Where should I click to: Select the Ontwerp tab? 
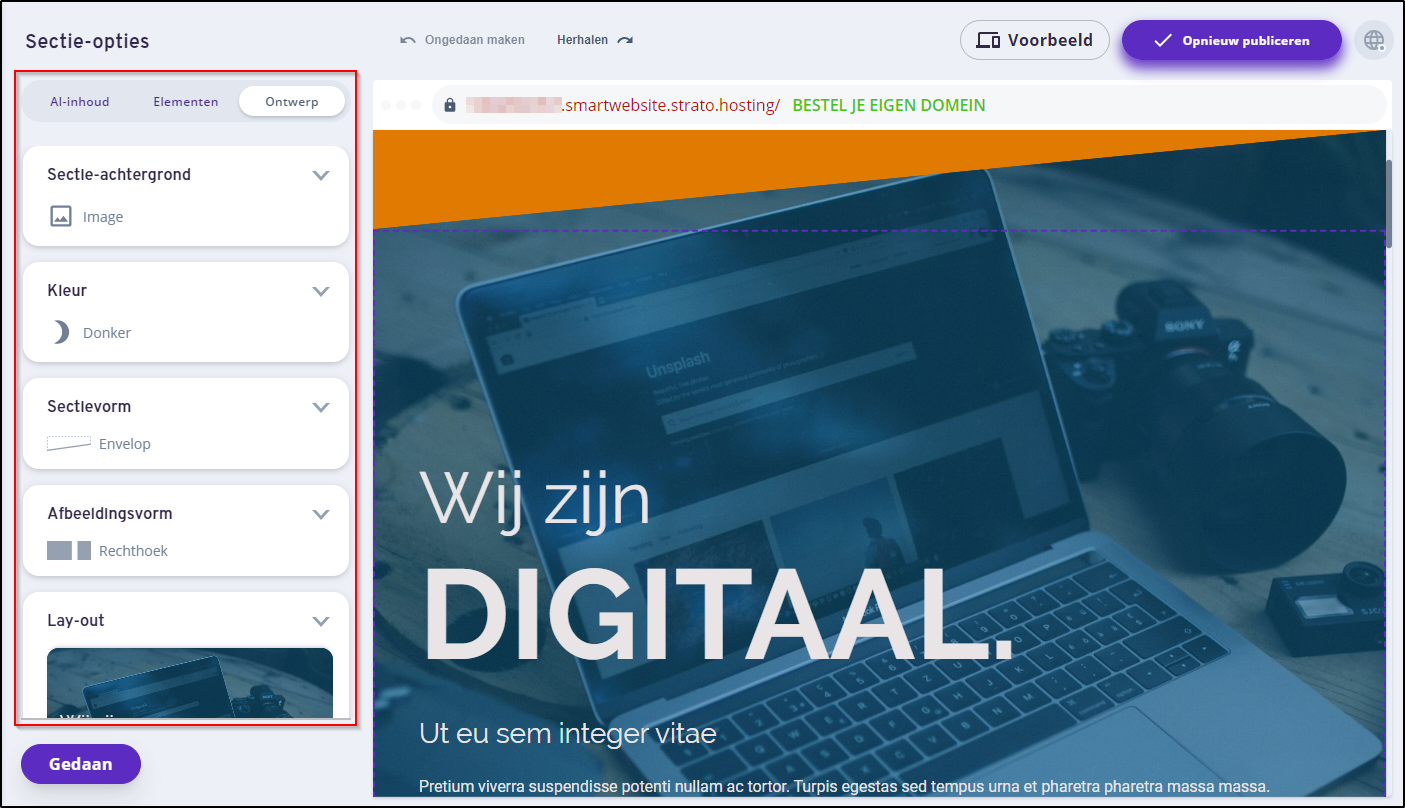point(291,101)
